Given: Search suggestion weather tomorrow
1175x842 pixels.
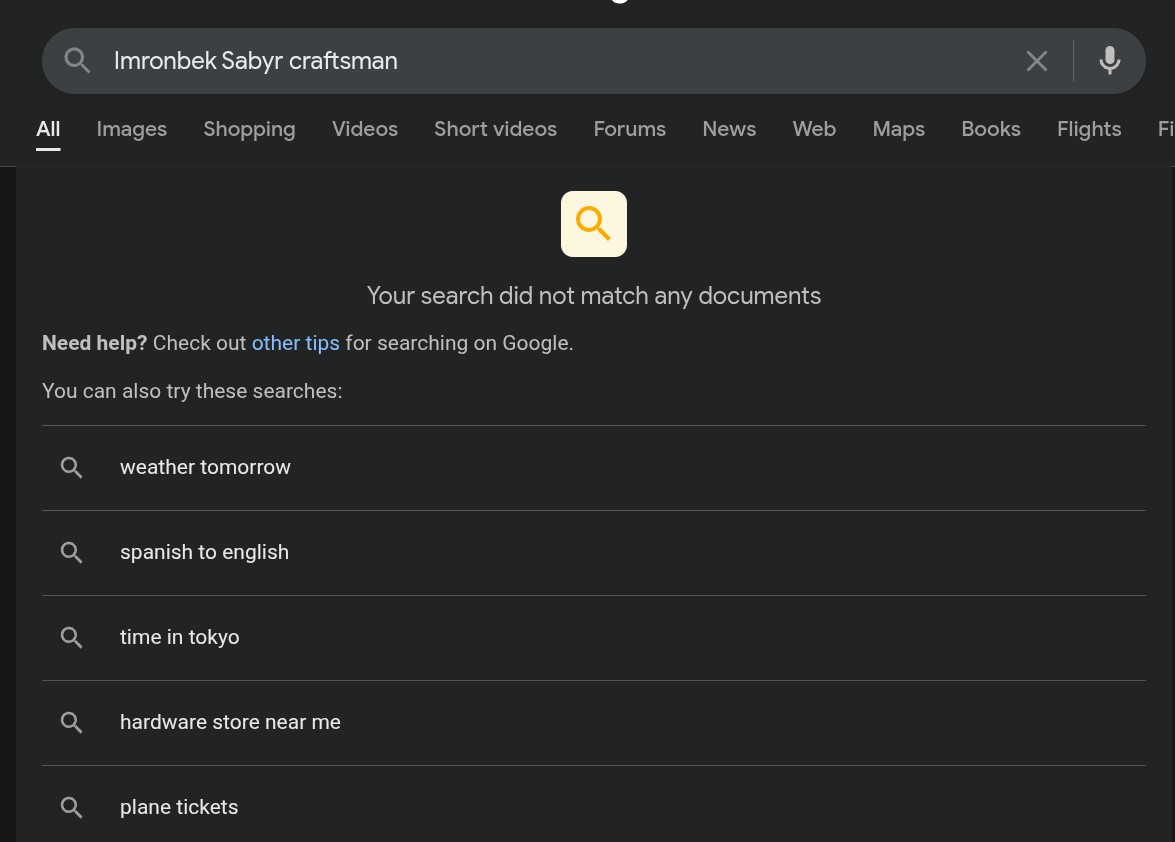Looking at the screenshot, I should [593, 467].
